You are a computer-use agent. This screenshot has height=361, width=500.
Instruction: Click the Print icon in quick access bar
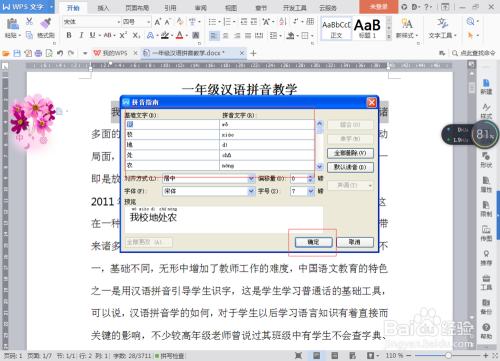tap(38, 53)
